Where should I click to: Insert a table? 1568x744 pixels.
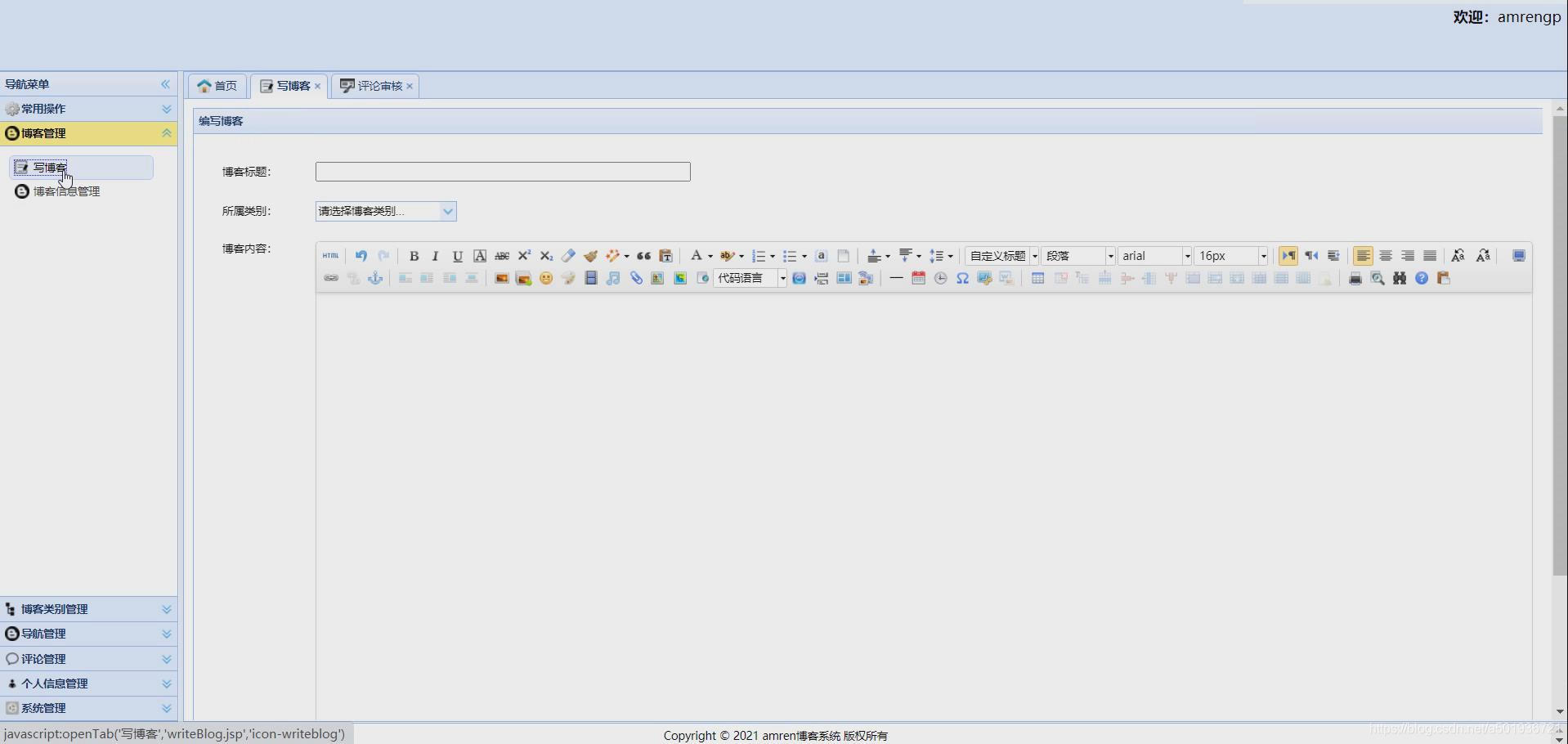(x=1037, y=279)
